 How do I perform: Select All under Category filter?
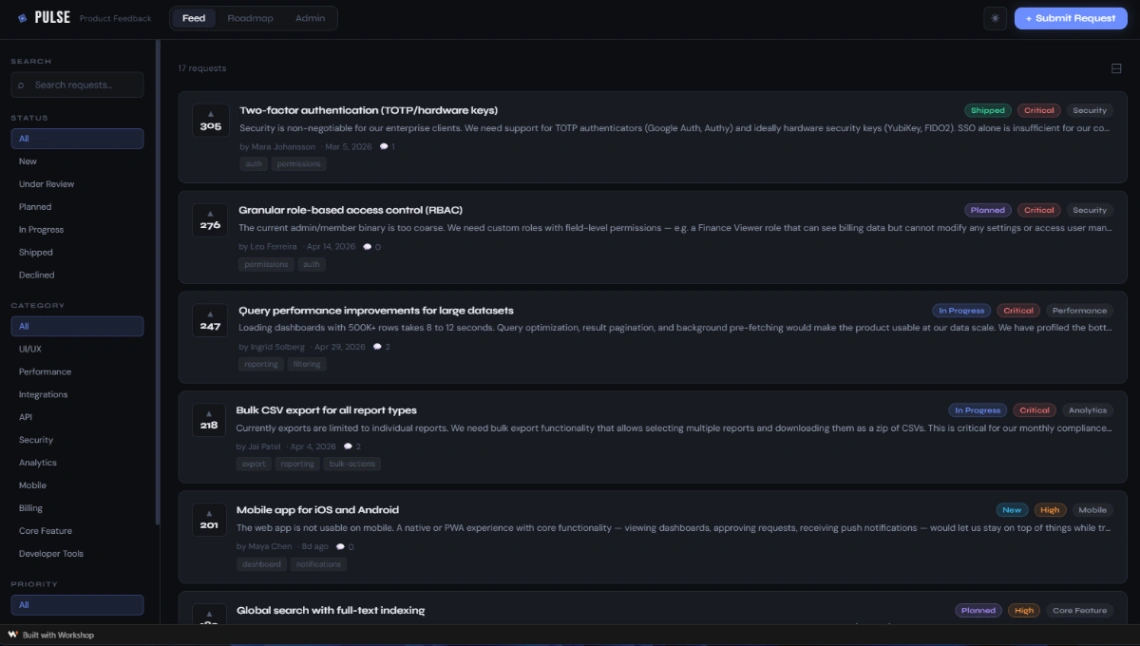(77, 326)
